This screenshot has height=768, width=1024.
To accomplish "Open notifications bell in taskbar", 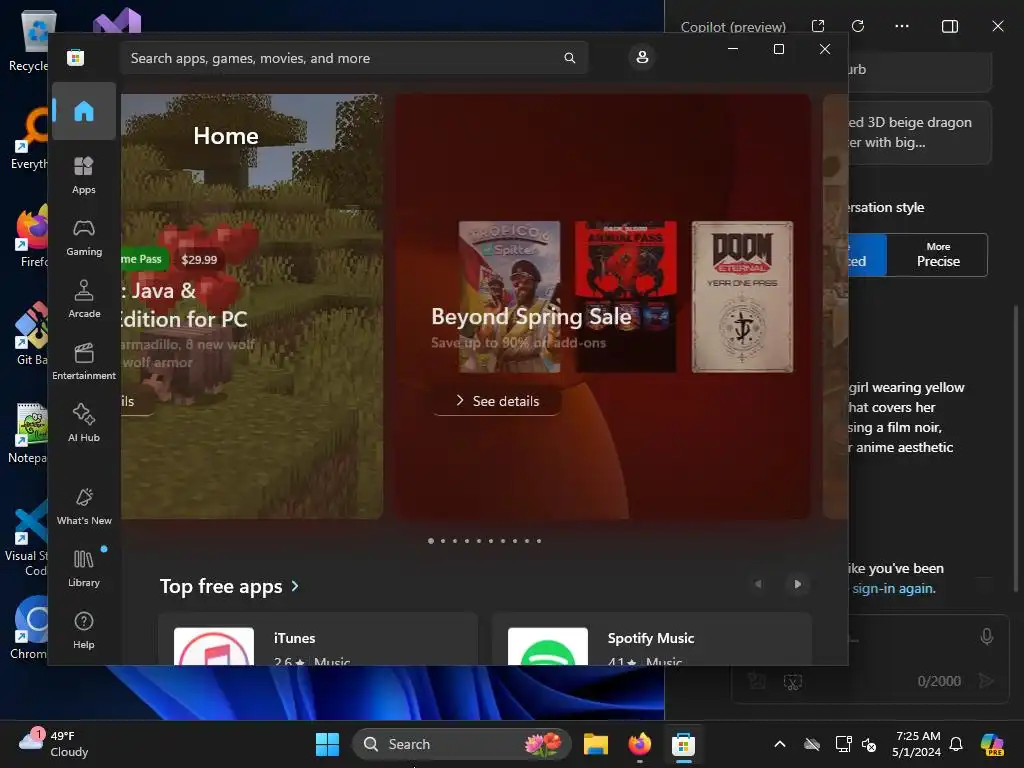I will tap(956, 744).
